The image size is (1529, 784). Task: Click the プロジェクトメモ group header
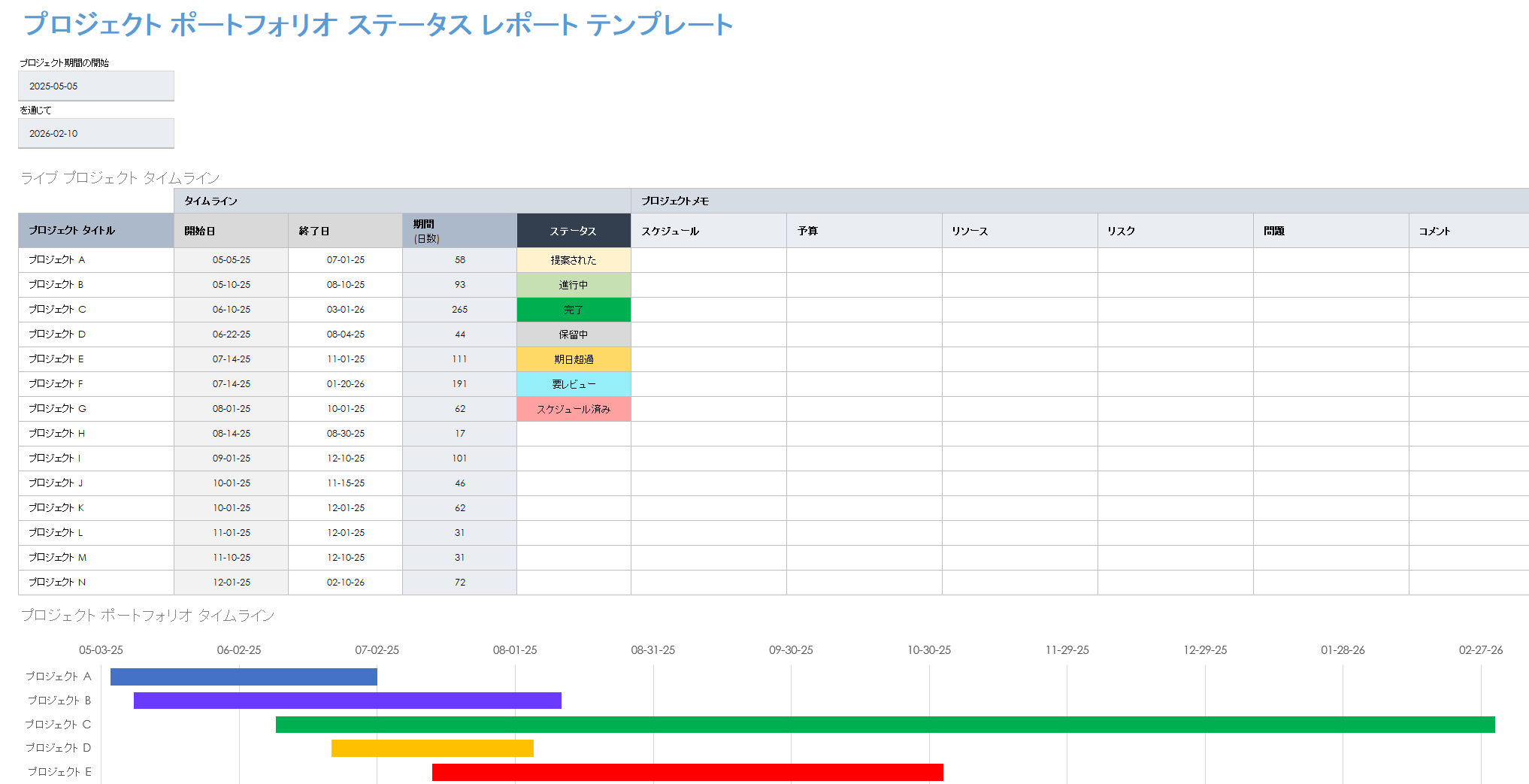click(1080, 201)
